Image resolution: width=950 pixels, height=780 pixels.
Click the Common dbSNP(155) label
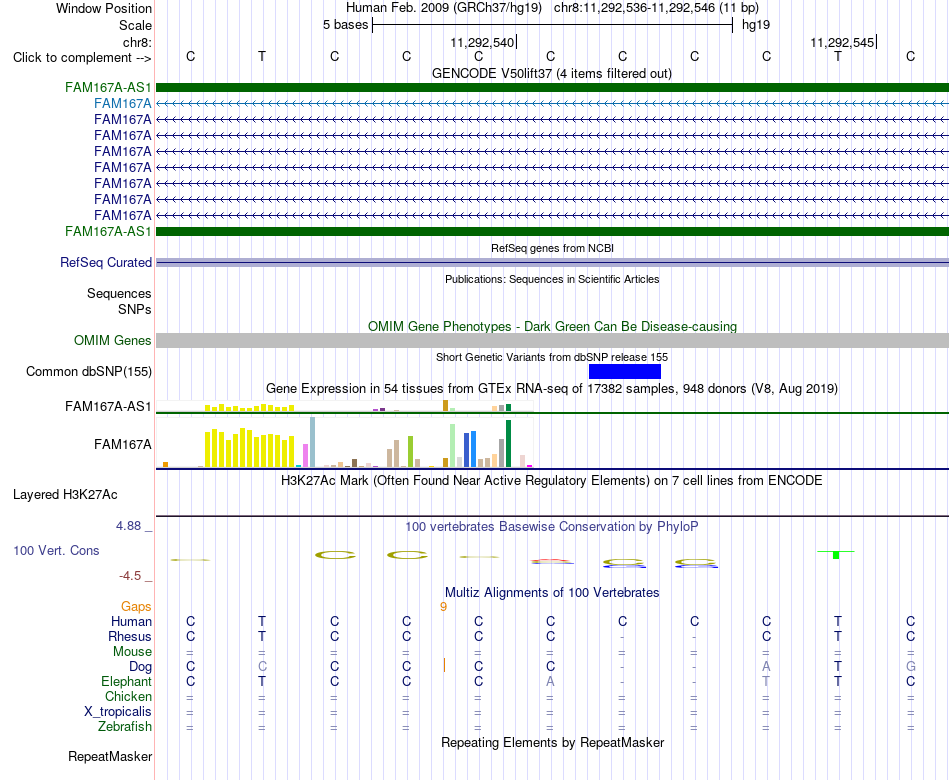(88, 372)
